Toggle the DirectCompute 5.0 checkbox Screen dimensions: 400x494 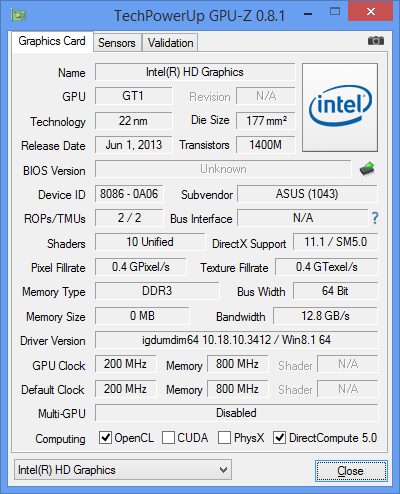pyautogui.click(x=279, y=437)
